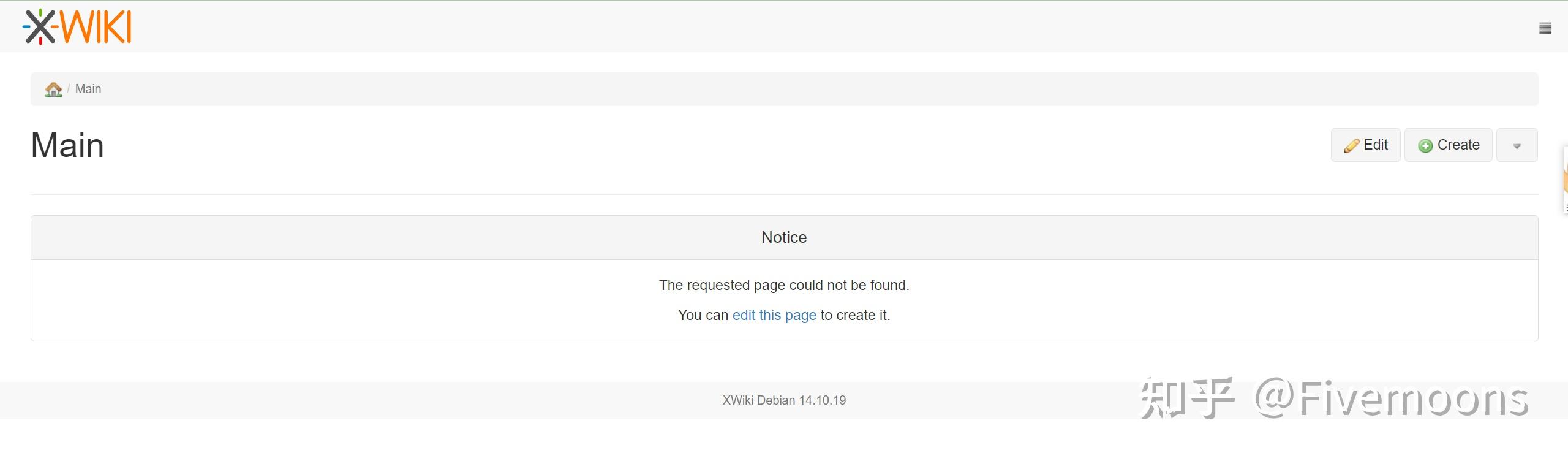Image resolution: width=1568 pixels, height=461 pixels.
Task: Click the Fivemoons watermark text
Action: tap(1390, 399)
